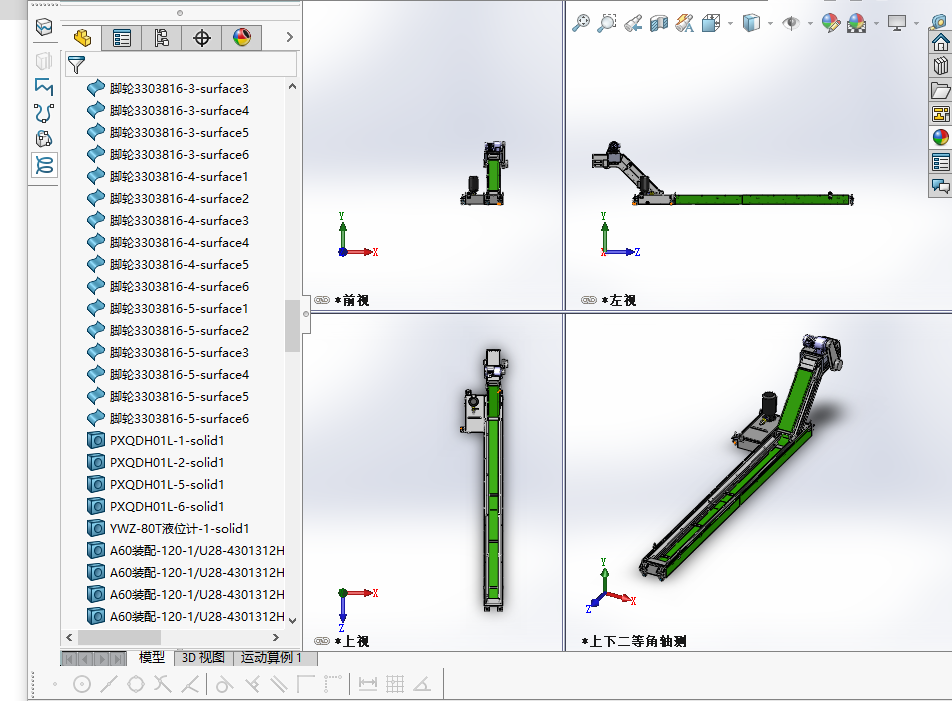Open the ConfigurationManager tab
Screen dimensions: 952x701
point(162,38)
